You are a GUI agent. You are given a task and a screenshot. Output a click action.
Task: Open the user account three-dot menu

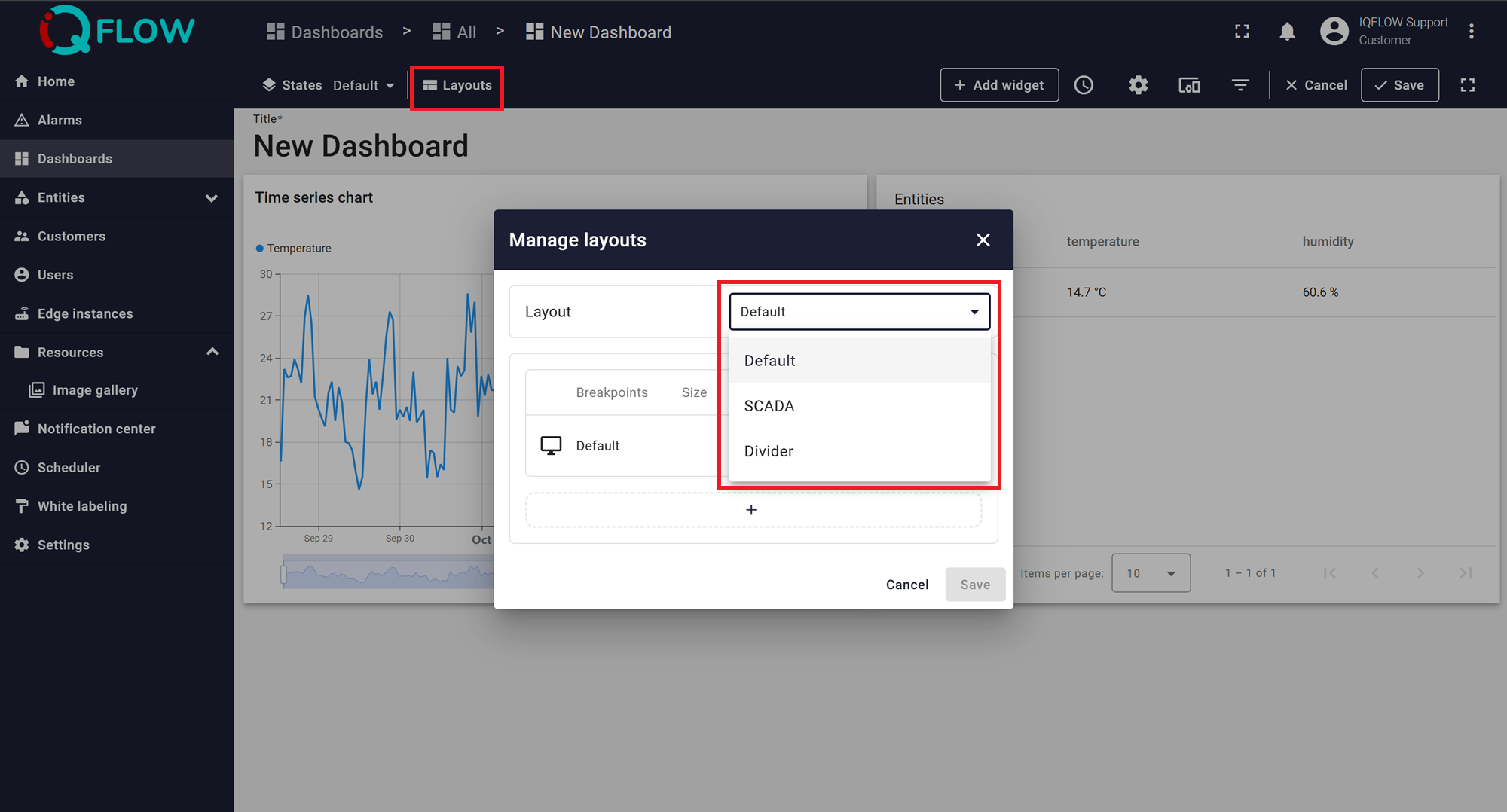pos(1471,32)
